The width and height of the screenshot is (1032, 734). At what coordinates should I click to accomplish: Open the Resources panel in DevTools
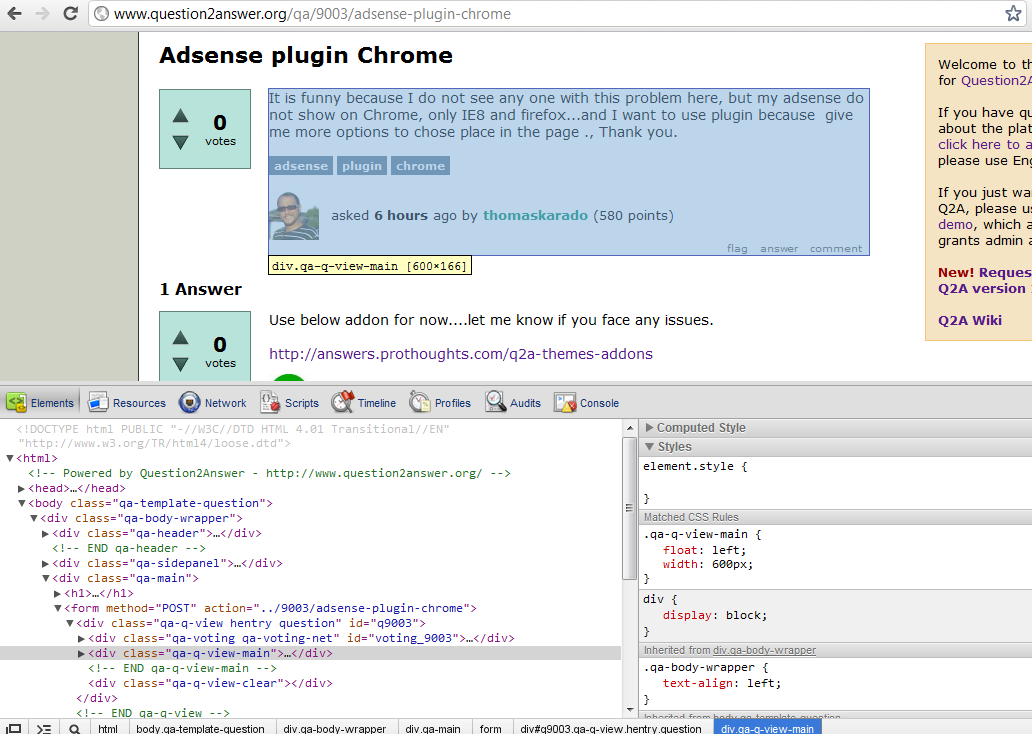[x=126, y=403]
